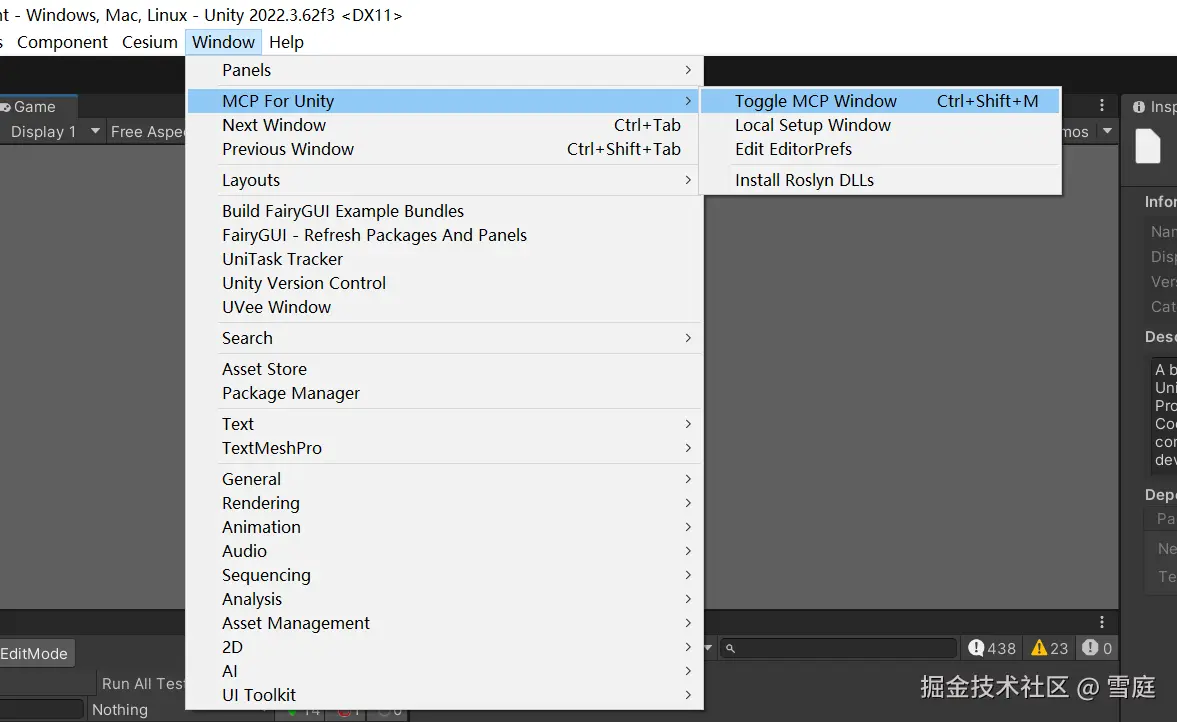
Task: Select FairyGUI Refresh Packages And Panels
Action: pos(444,235)
